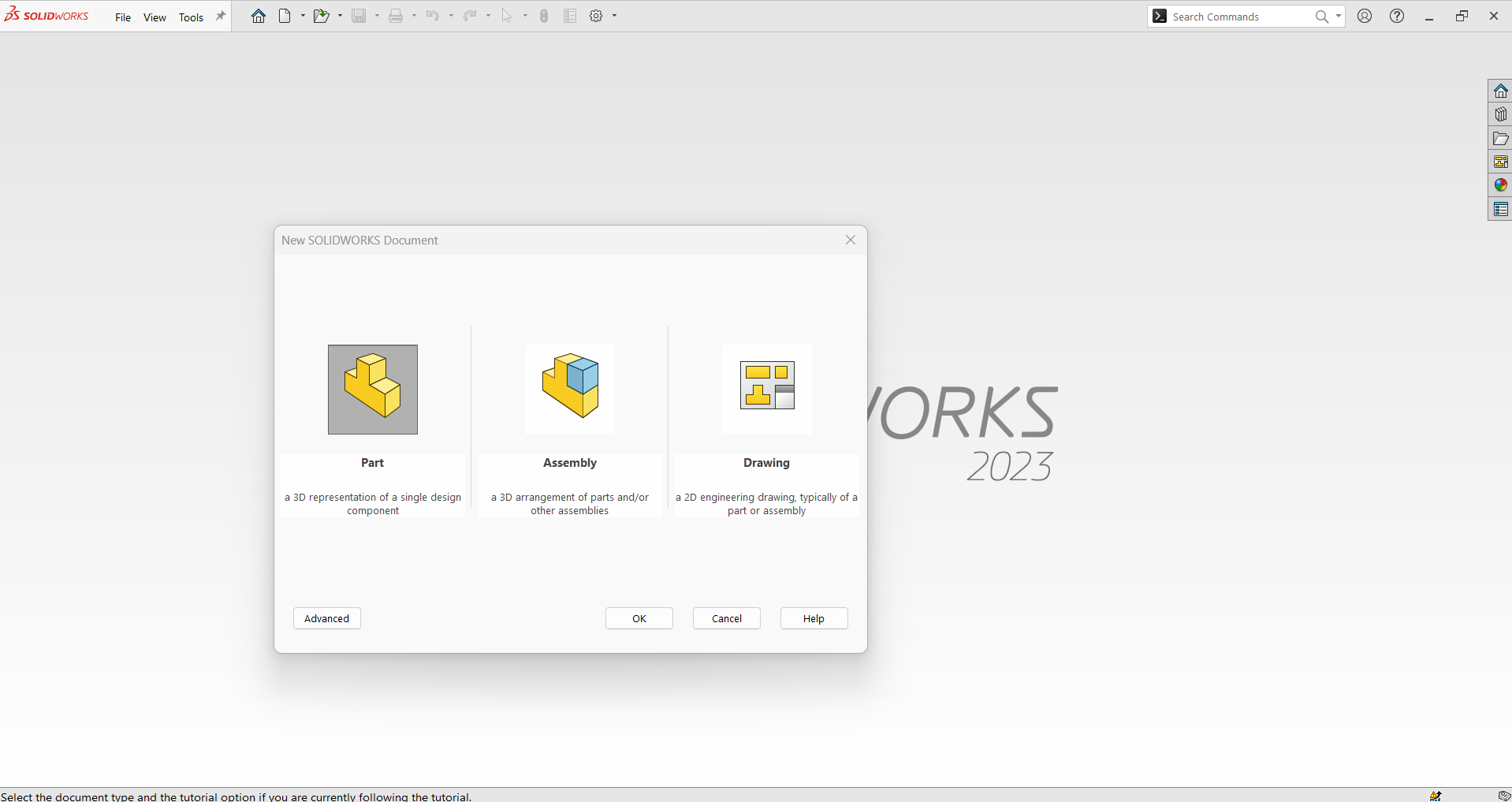Expand the Options gear dropdown arrow
The width and height of the screenshot is (1512, 802).
tap(615, 16)
